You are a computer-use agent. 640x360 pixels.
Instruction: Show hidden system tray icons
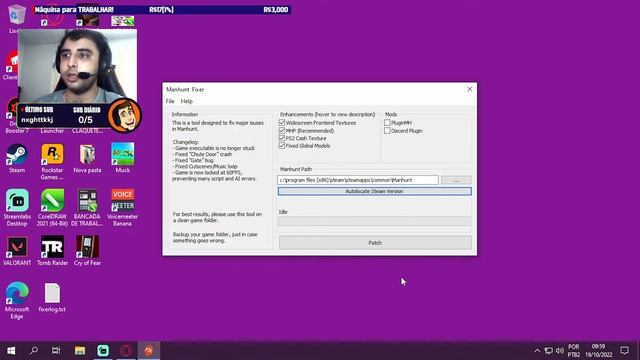click(537, 351)
